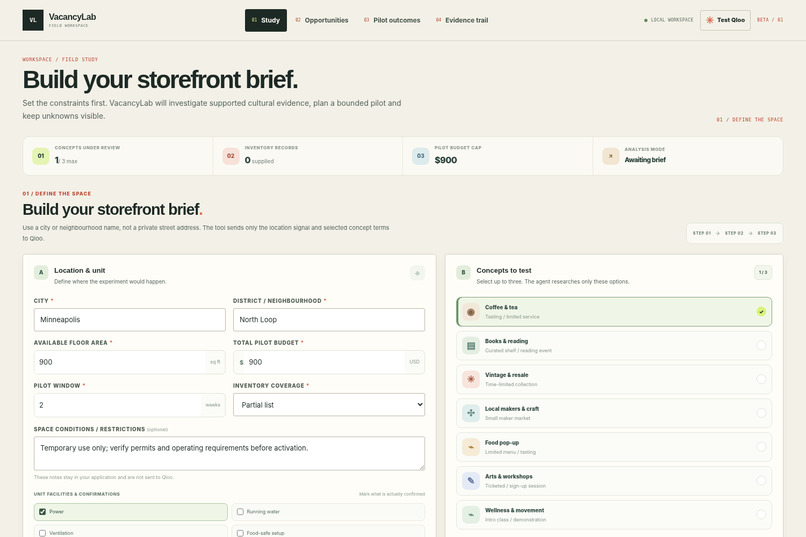Open the Inventory coverage dropdown
Viewport: 806px width, 537px height.
click(x=329, y=405)
